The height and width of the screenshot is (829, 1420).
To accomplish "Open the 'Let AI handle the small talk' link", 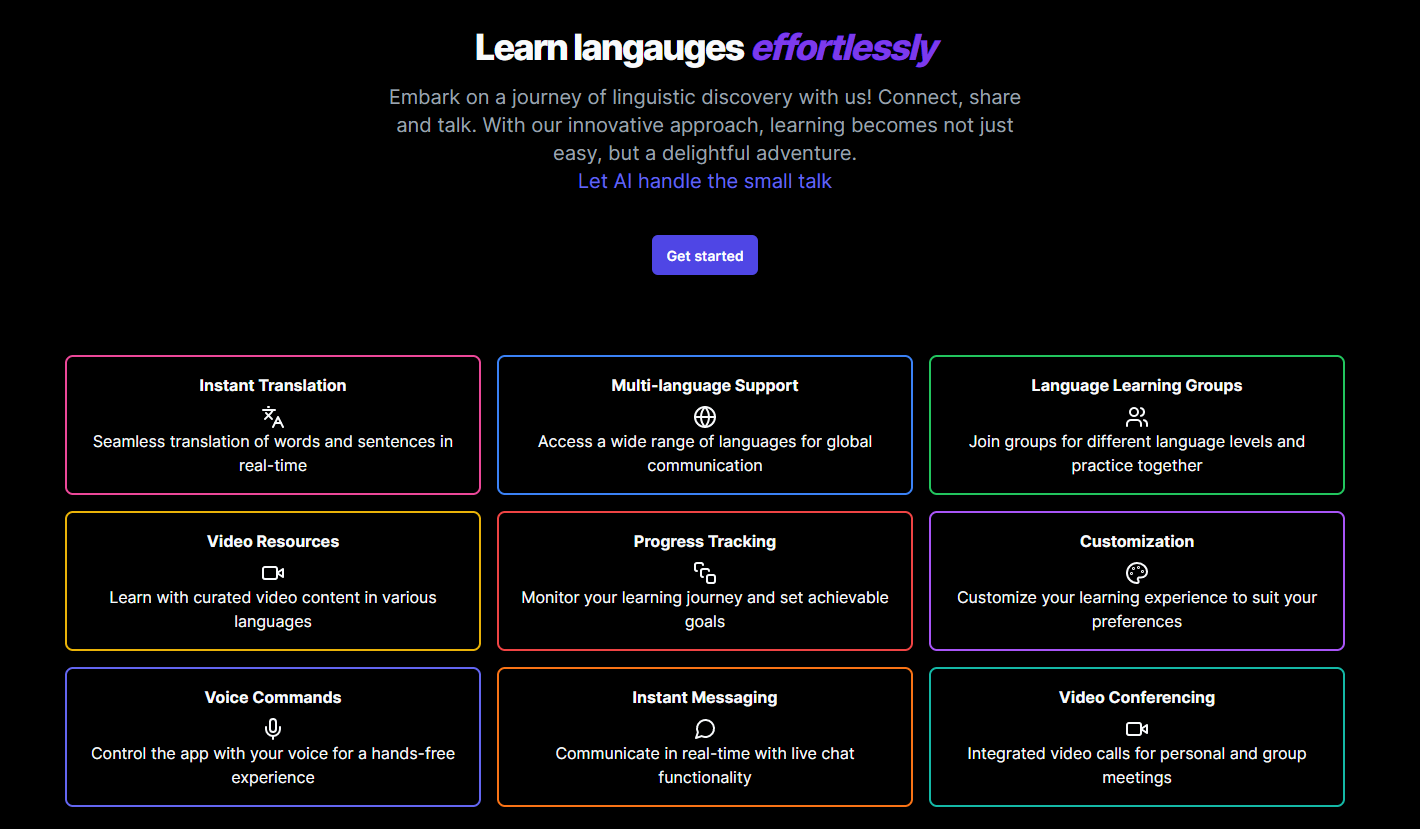I will pos(705,181).
